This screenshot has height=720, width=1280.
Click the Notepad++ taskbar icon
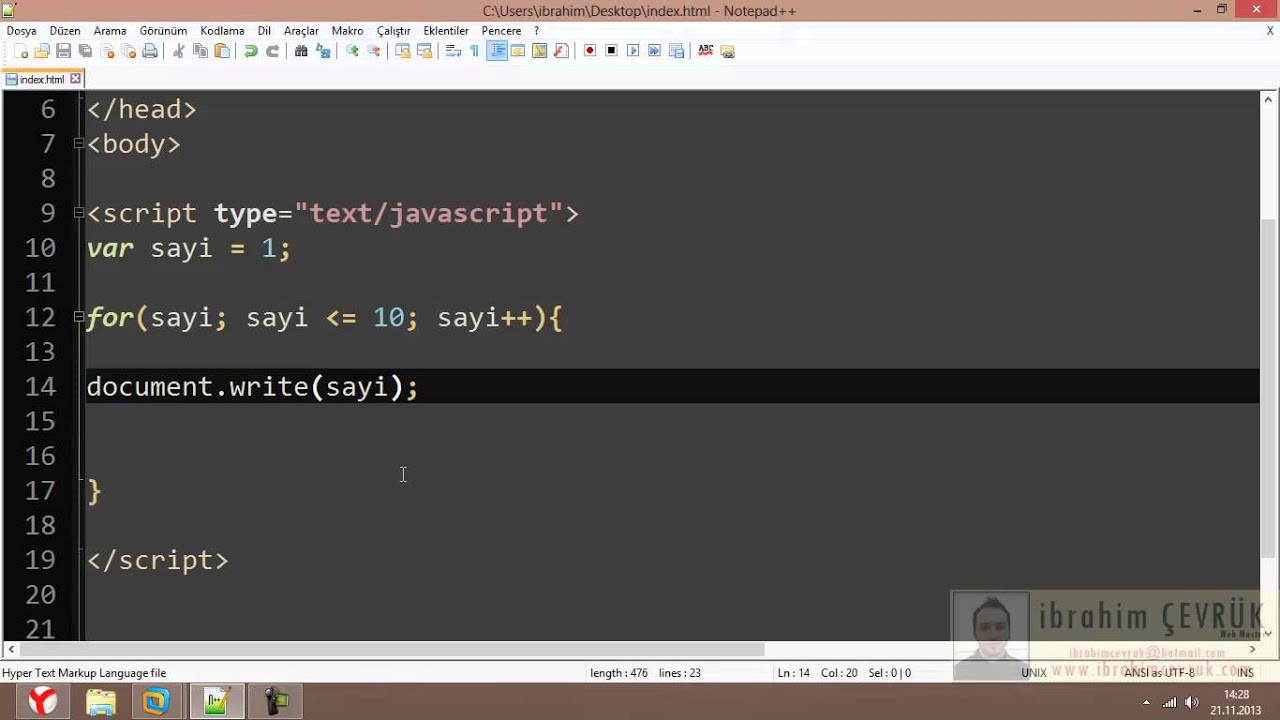point(217,701)
